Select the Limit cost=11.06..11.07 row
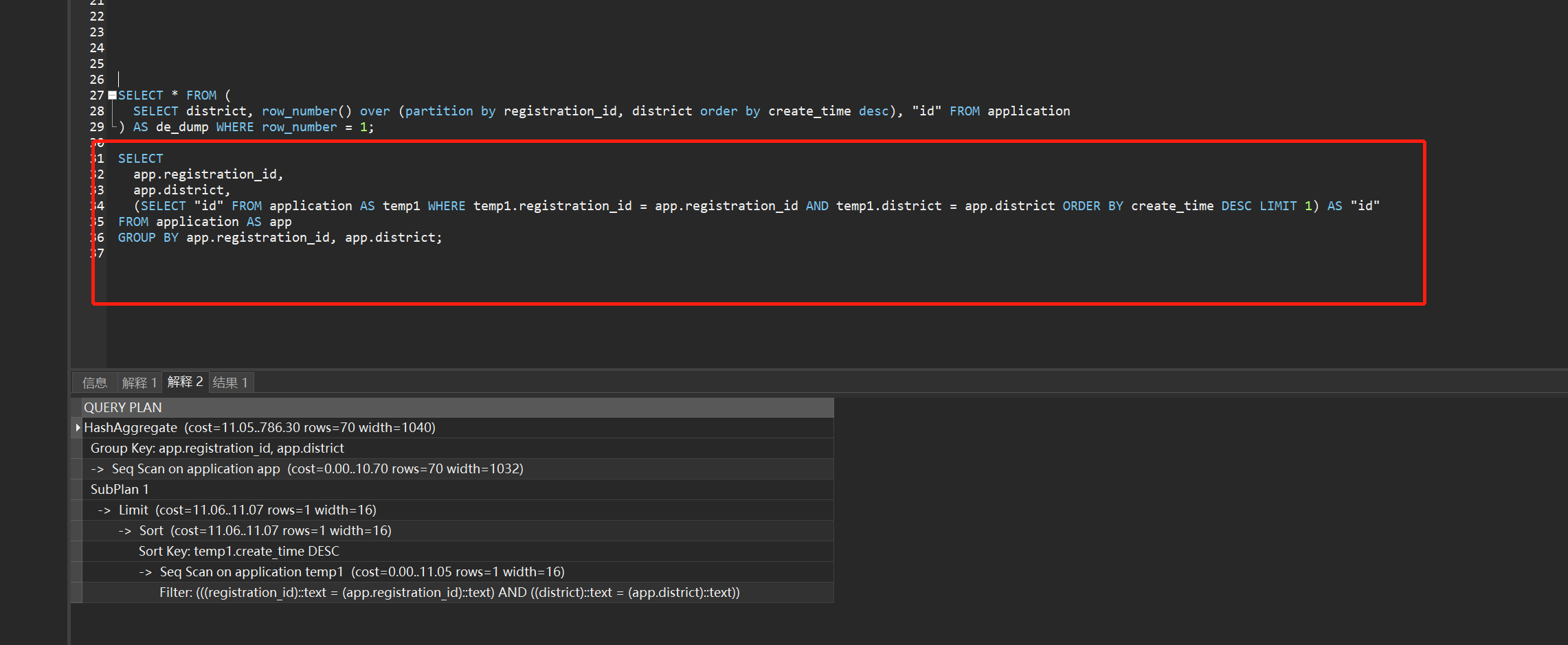The width and height of the screenshot is (1568, 645). [458, 510]
